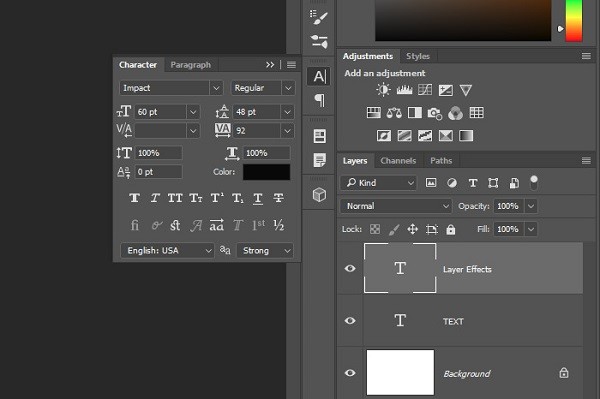Add a Posterize adjustment
This screenshot has width=600, height=399.
(404, 135)
